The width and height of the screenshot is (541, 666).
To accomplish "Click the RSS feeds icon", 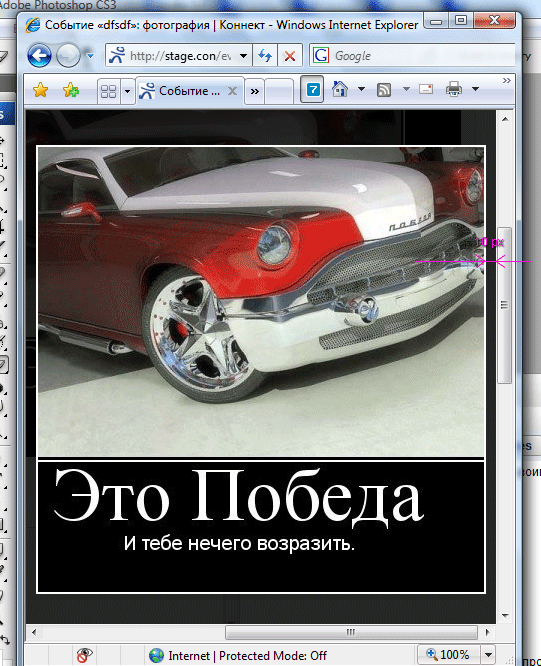I will click(384, 90).
